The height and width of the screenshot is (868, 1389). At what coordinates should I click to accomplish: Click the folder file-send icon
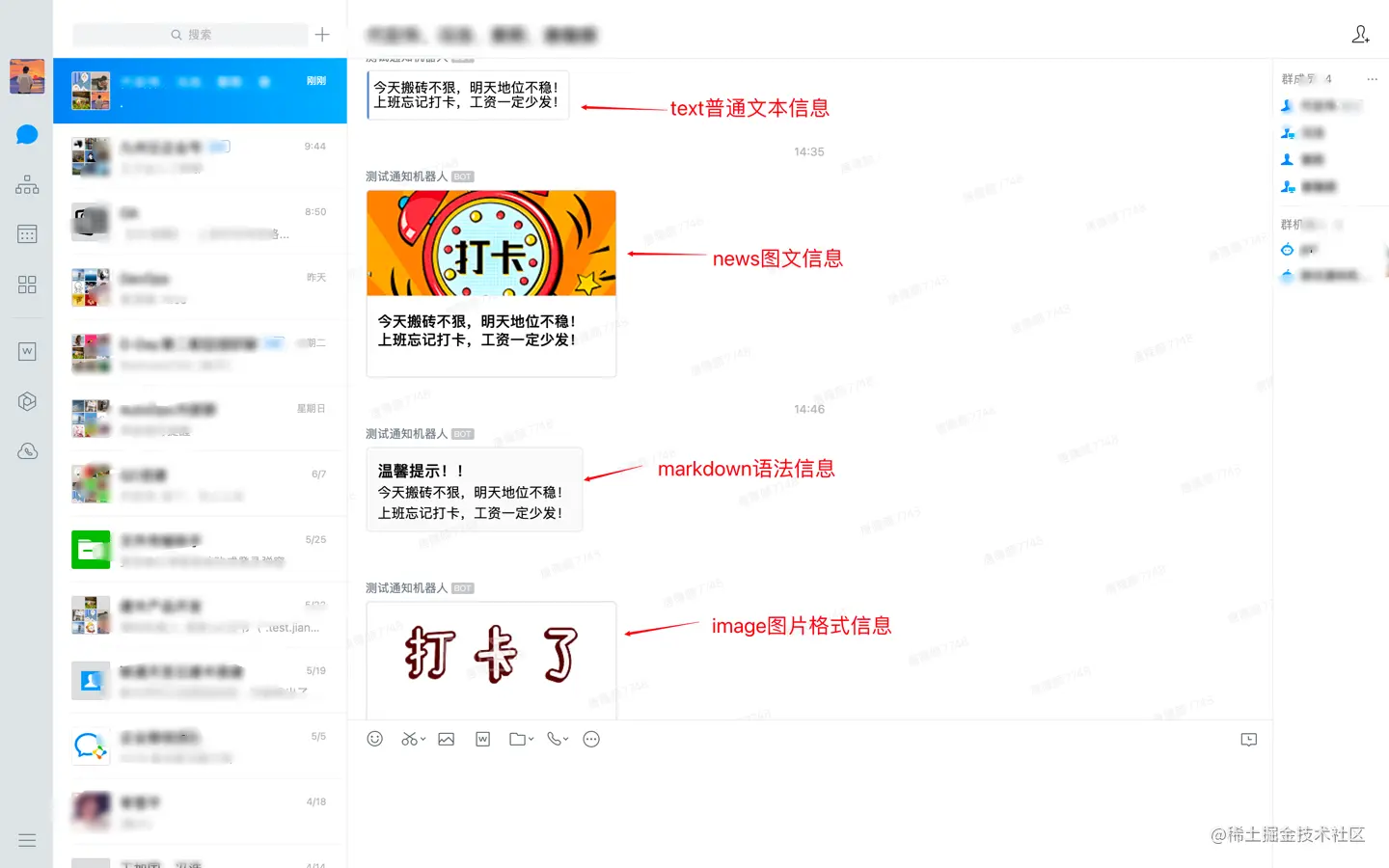pos(517,739)
